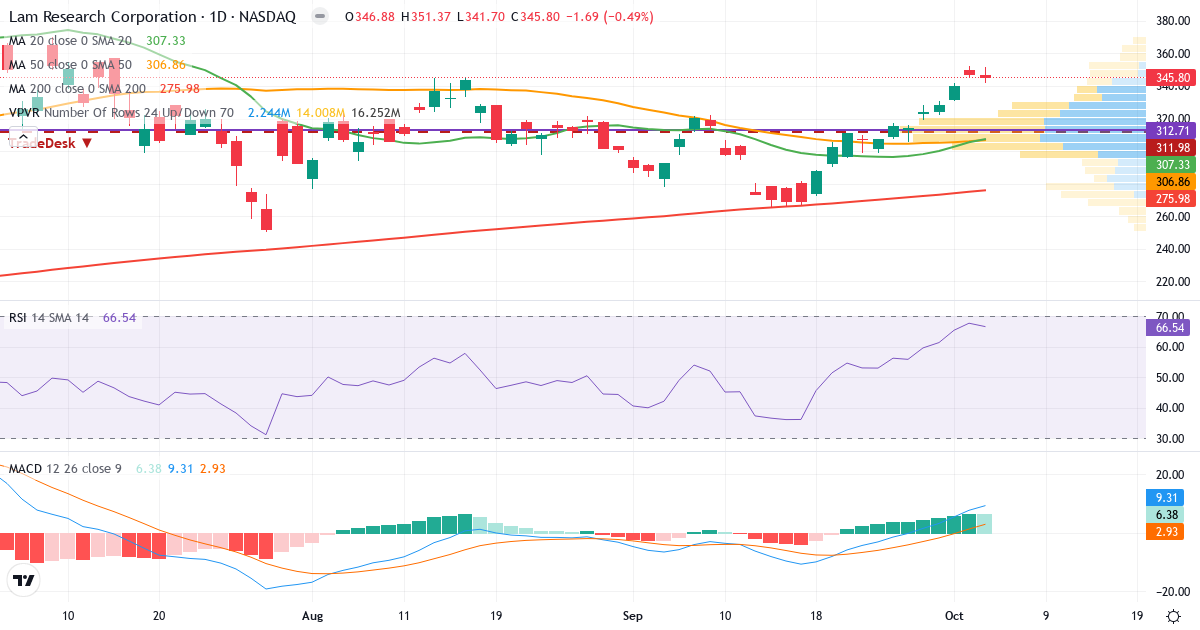Click the open value O346.88
1200x630 pixels.
(x=368, y=17)
